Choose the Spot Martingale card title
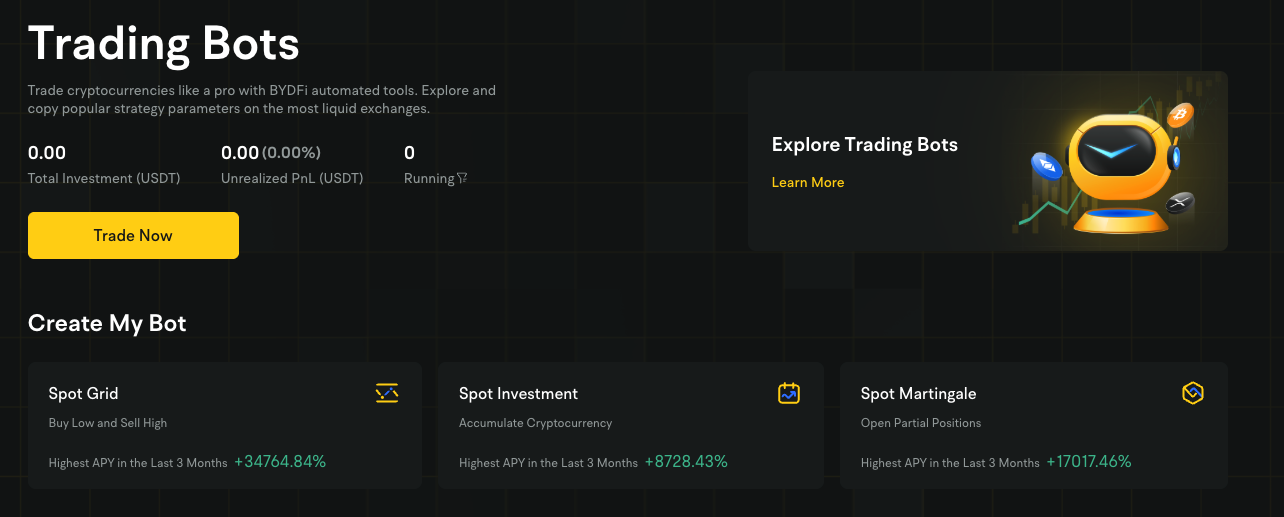 [918, 393]
